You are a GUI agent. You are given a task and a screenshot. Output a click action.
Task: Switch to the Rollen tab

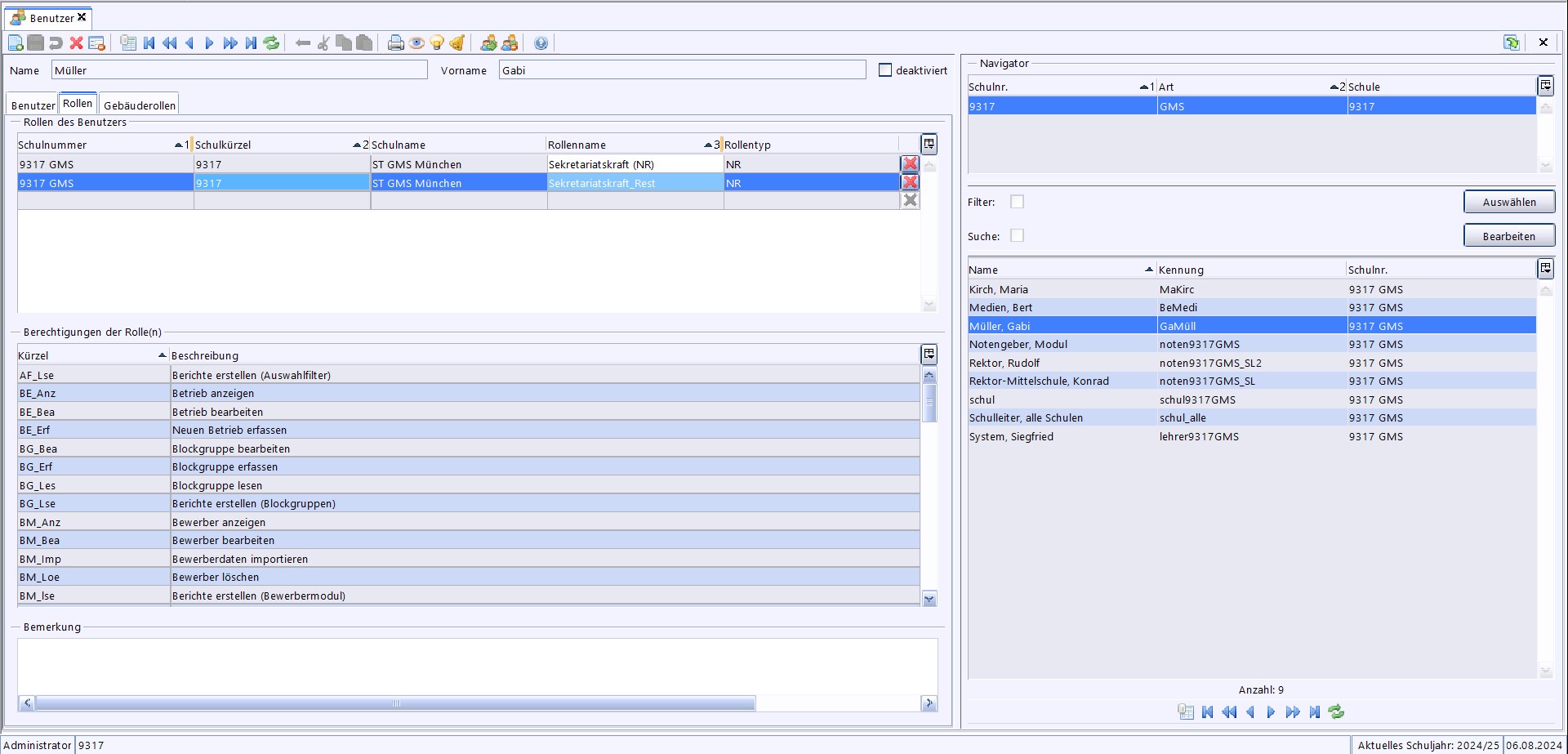click(78, 104)
